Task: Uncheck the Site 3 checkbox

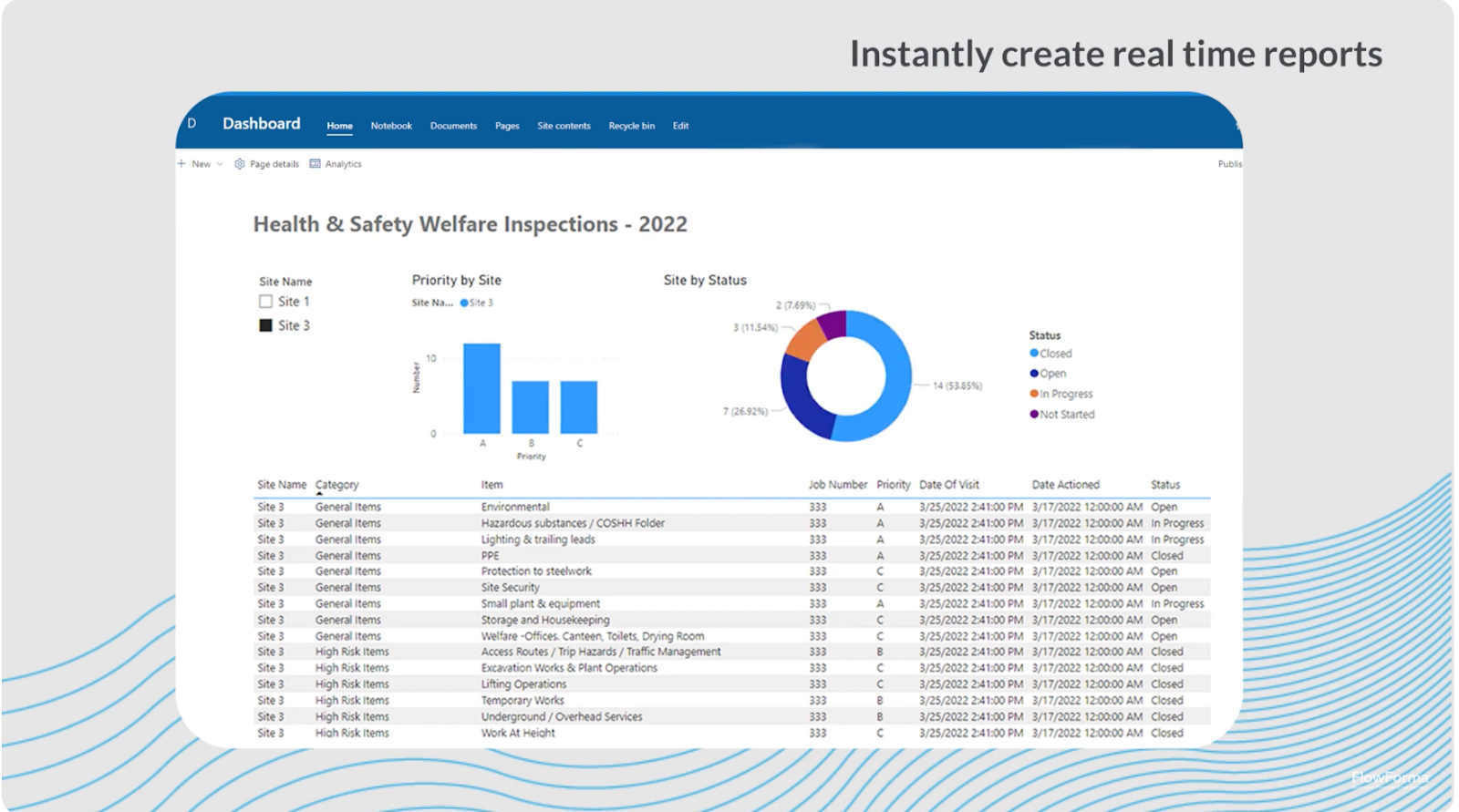Action: pos(266,325)
